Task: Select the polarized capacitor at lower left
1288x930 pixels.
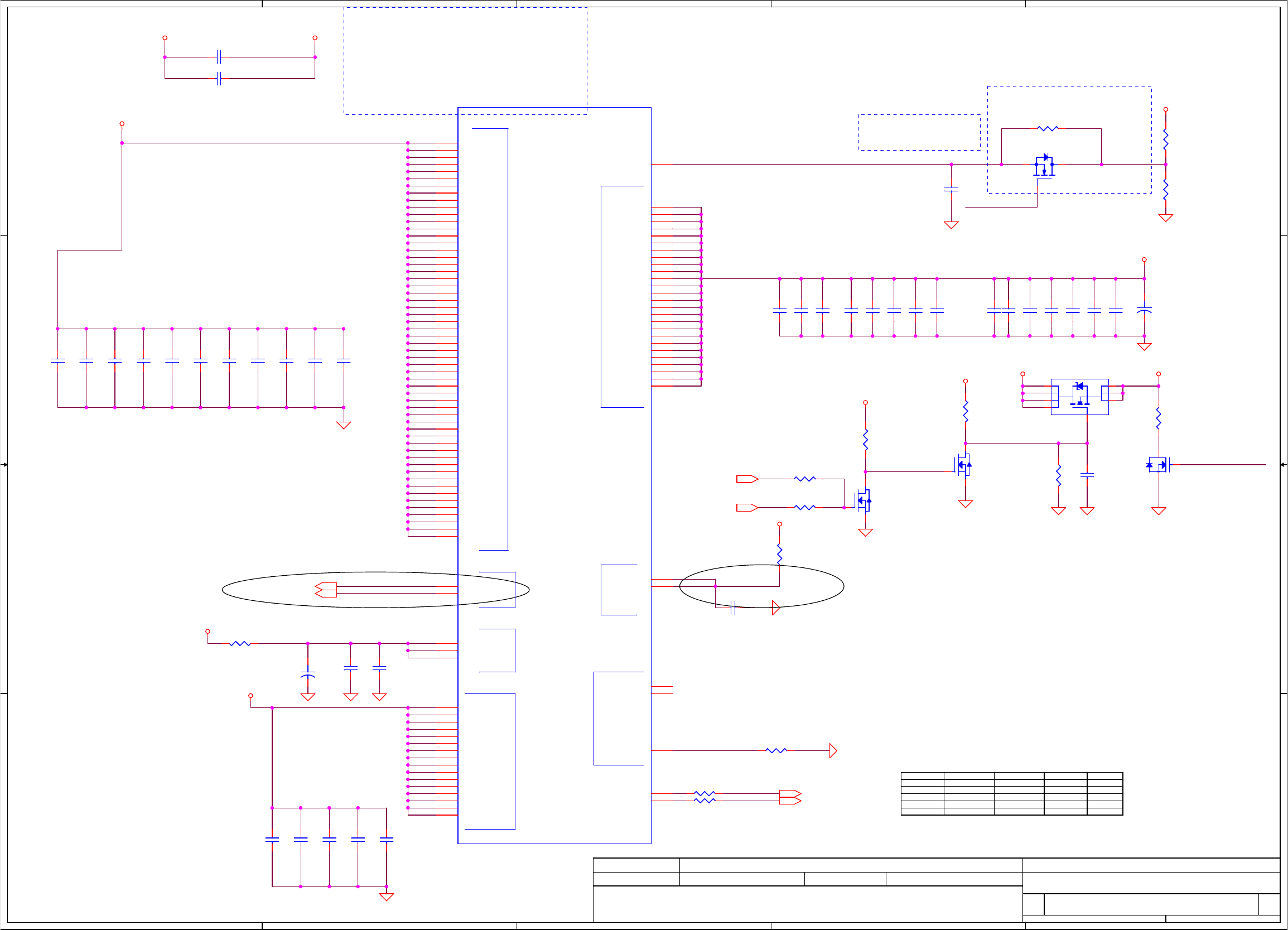Action: pyautogui.click(x=307, y=674)
